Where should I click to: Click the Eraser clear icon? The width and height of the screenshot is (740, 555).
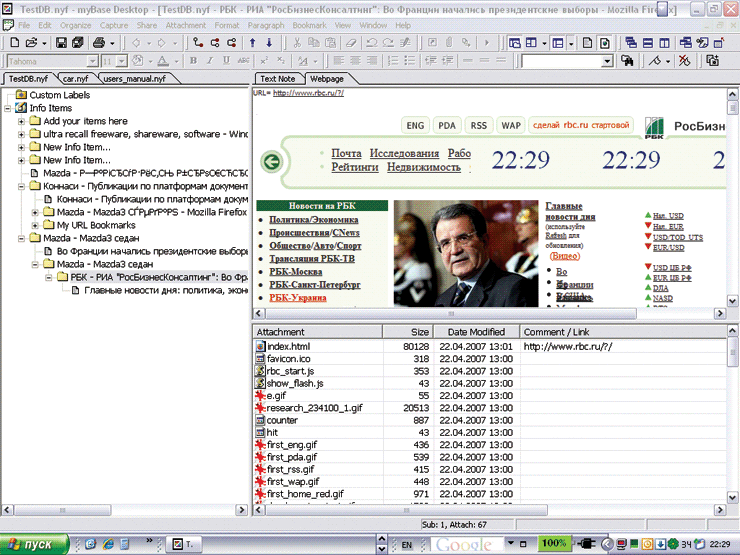pos(351,43)
